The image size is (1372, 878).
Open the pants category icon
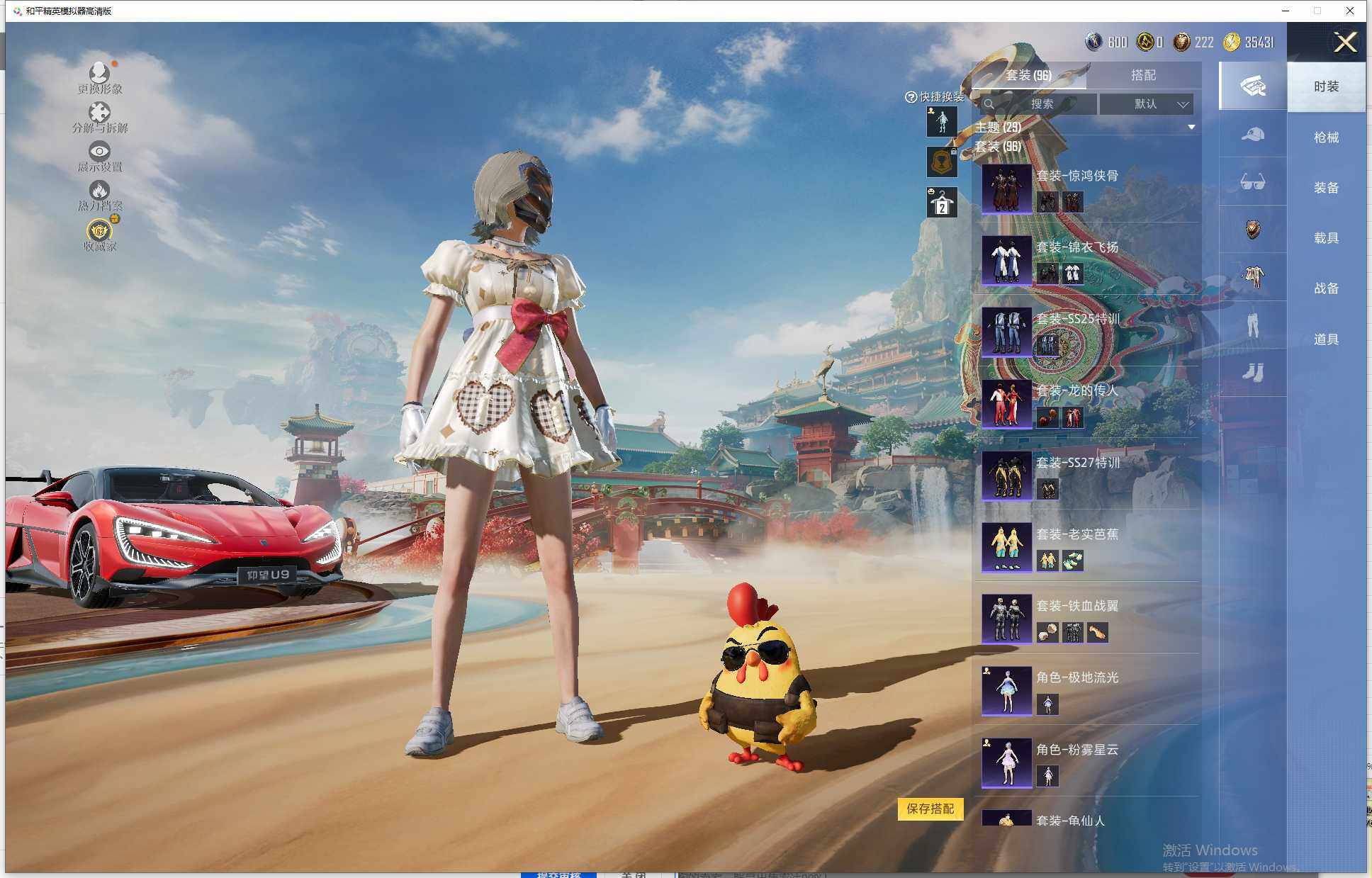(1252, 325)
